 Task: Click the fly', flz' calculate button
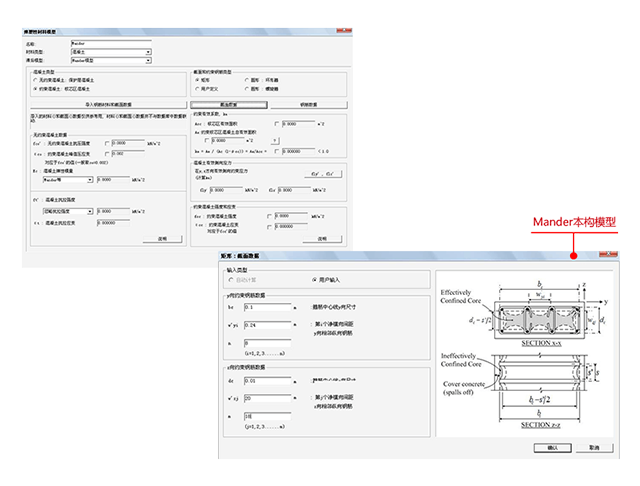[x=324, y=174]
